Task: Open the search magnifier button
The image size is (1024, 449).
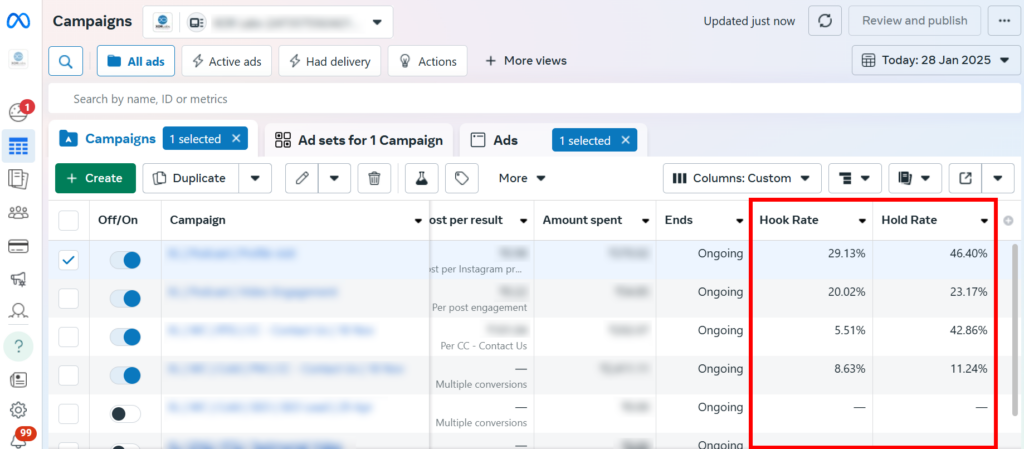Action: (x=65, y=61)
